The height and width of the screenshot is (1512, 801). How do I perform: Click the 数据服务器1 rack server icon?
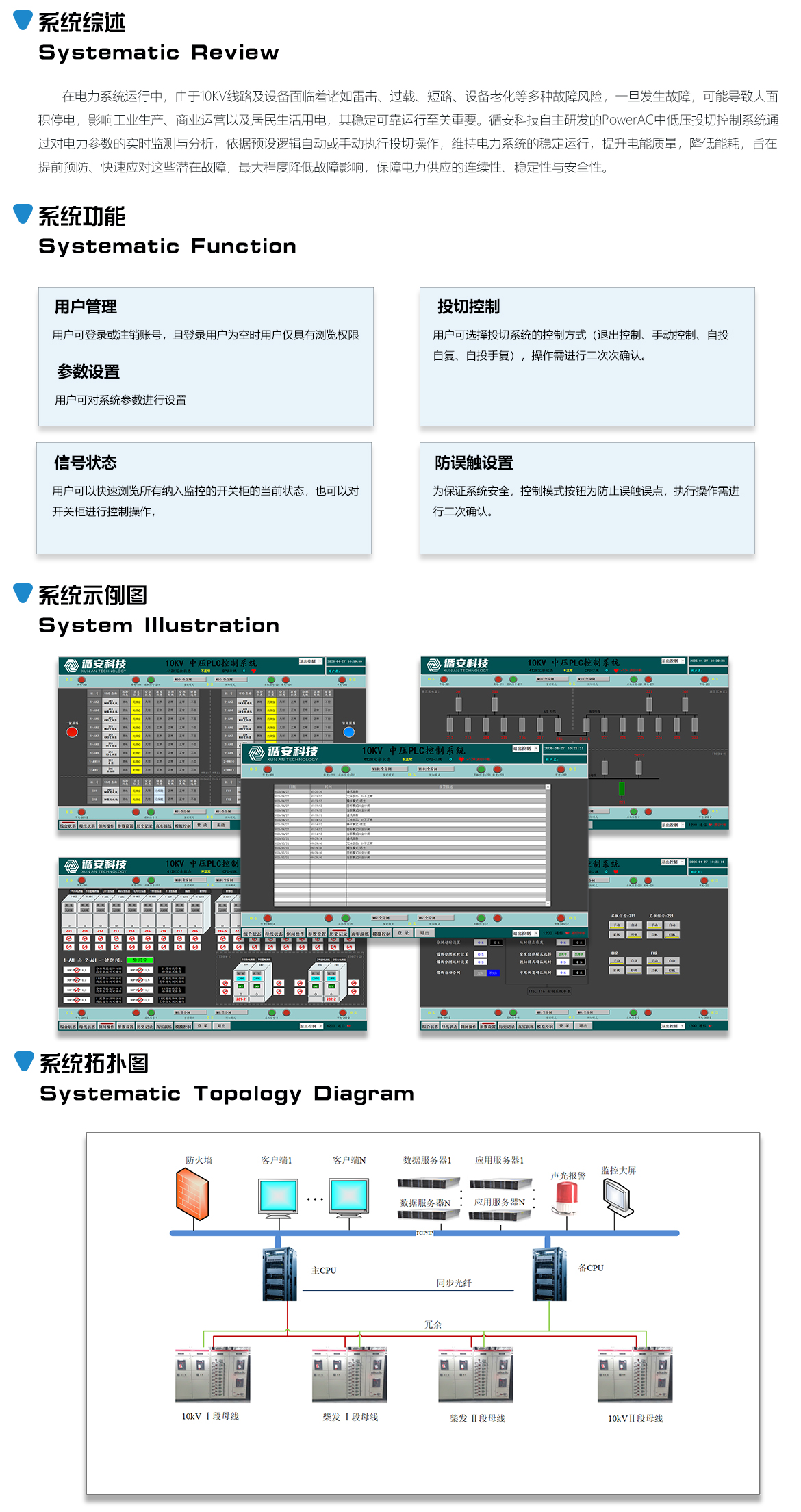click(429, 1183)
